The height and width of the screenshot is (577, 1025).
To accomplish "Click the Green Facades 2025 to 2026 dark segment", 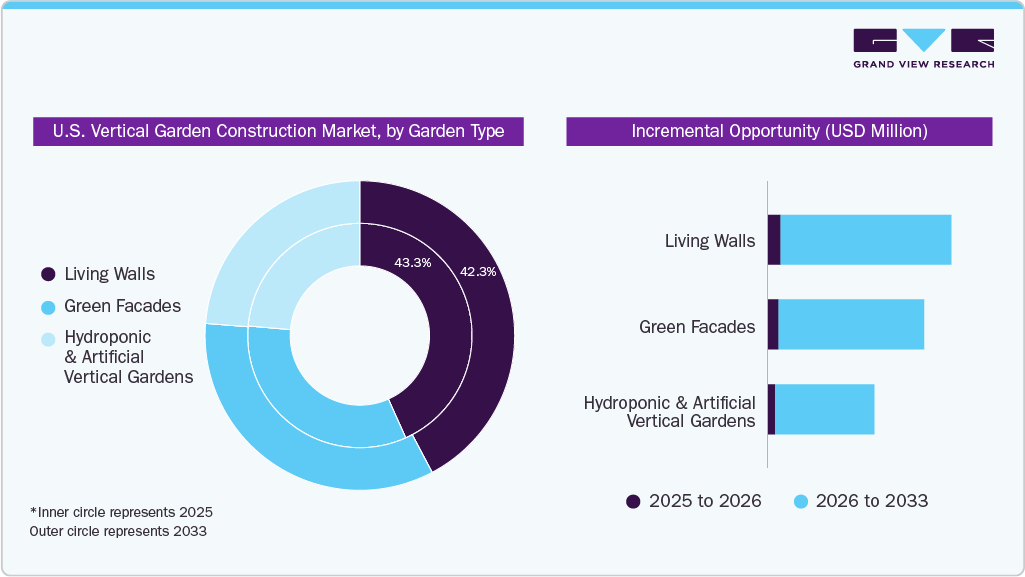I will pyautogui.click(x=773, y=325).
